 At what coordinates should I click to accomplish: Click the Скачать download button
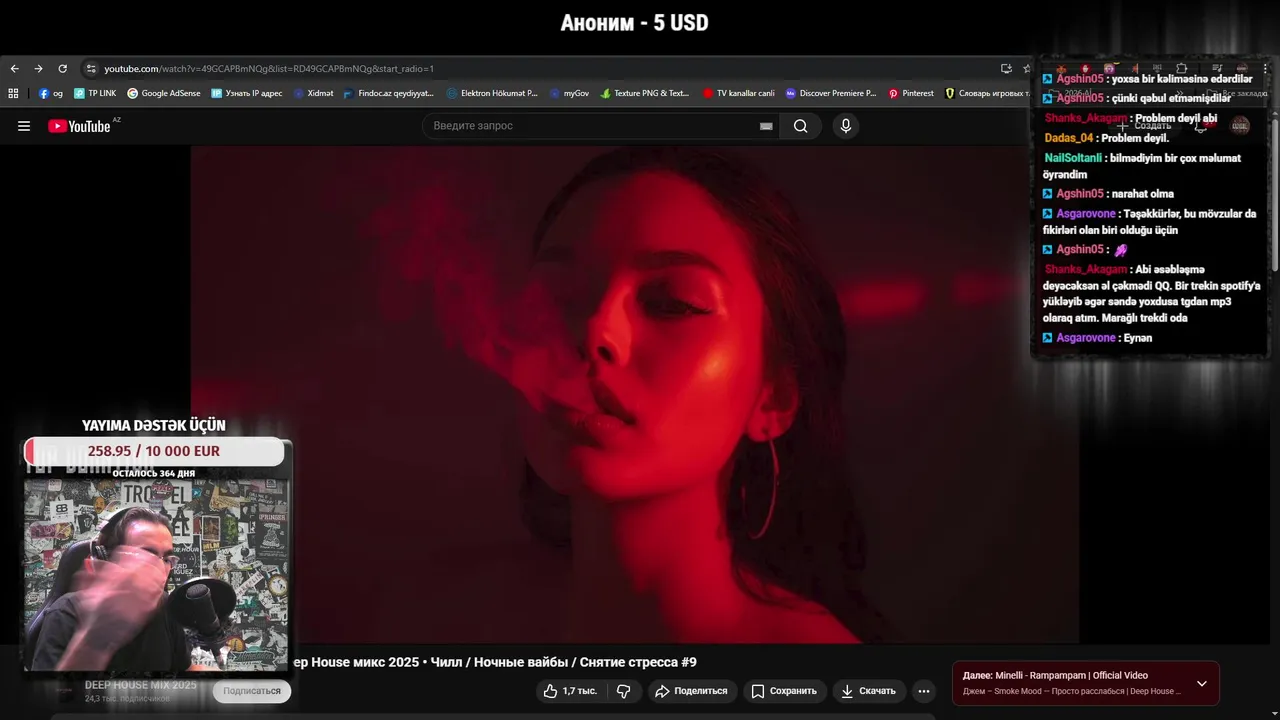click(868, 691)
